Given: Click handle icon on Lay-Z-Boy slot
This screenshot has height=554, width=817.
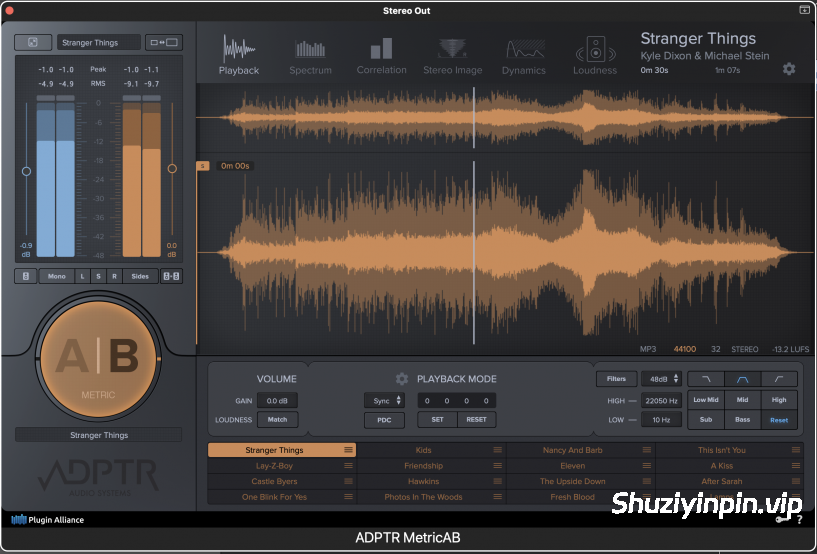Looking at the screenshot, I should [348, 465].
